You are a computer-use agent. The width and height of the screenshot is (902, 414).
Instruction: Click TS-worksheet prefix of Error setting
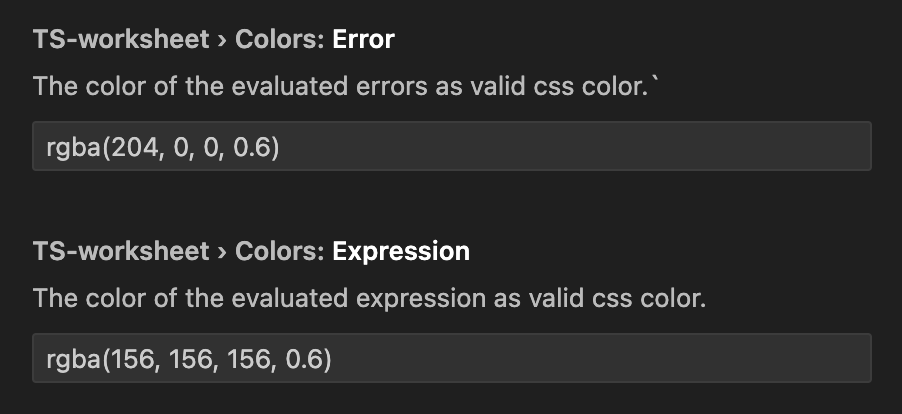[x=119, y=40]
